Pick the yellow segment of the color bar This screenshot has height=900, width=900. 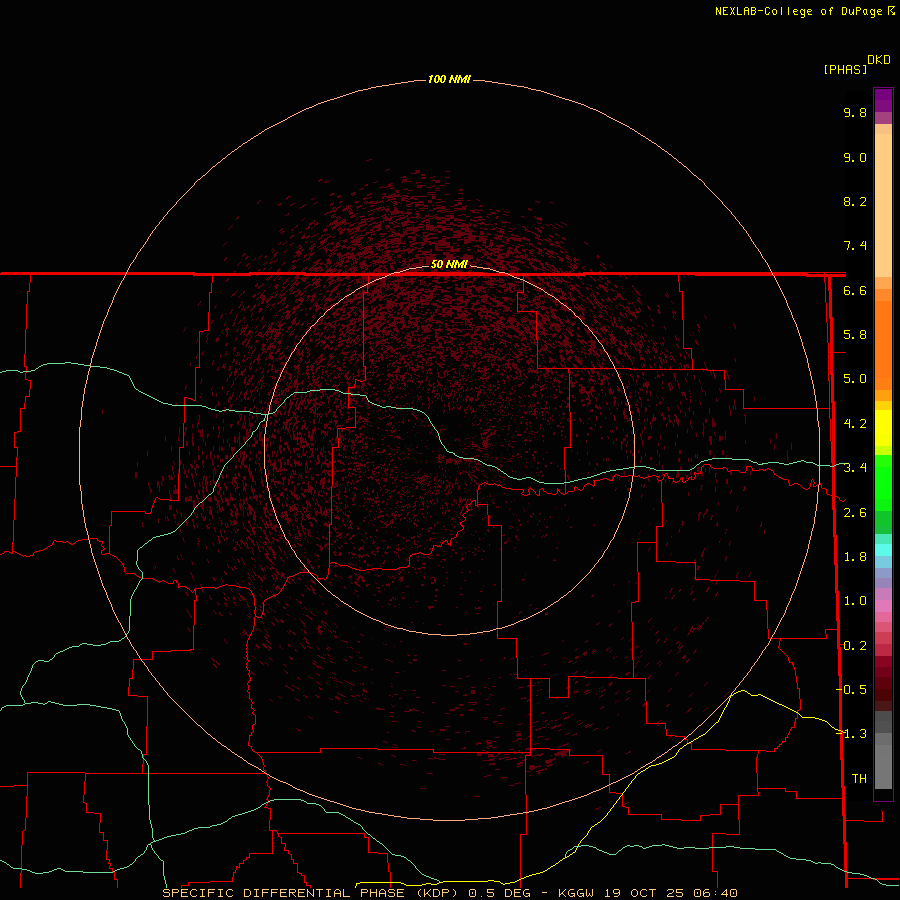pos(883,428)
